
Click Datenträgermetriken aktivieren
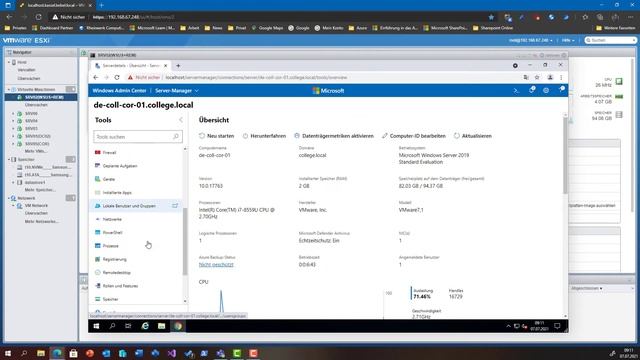pyautogui.click(x=334, y=136)
